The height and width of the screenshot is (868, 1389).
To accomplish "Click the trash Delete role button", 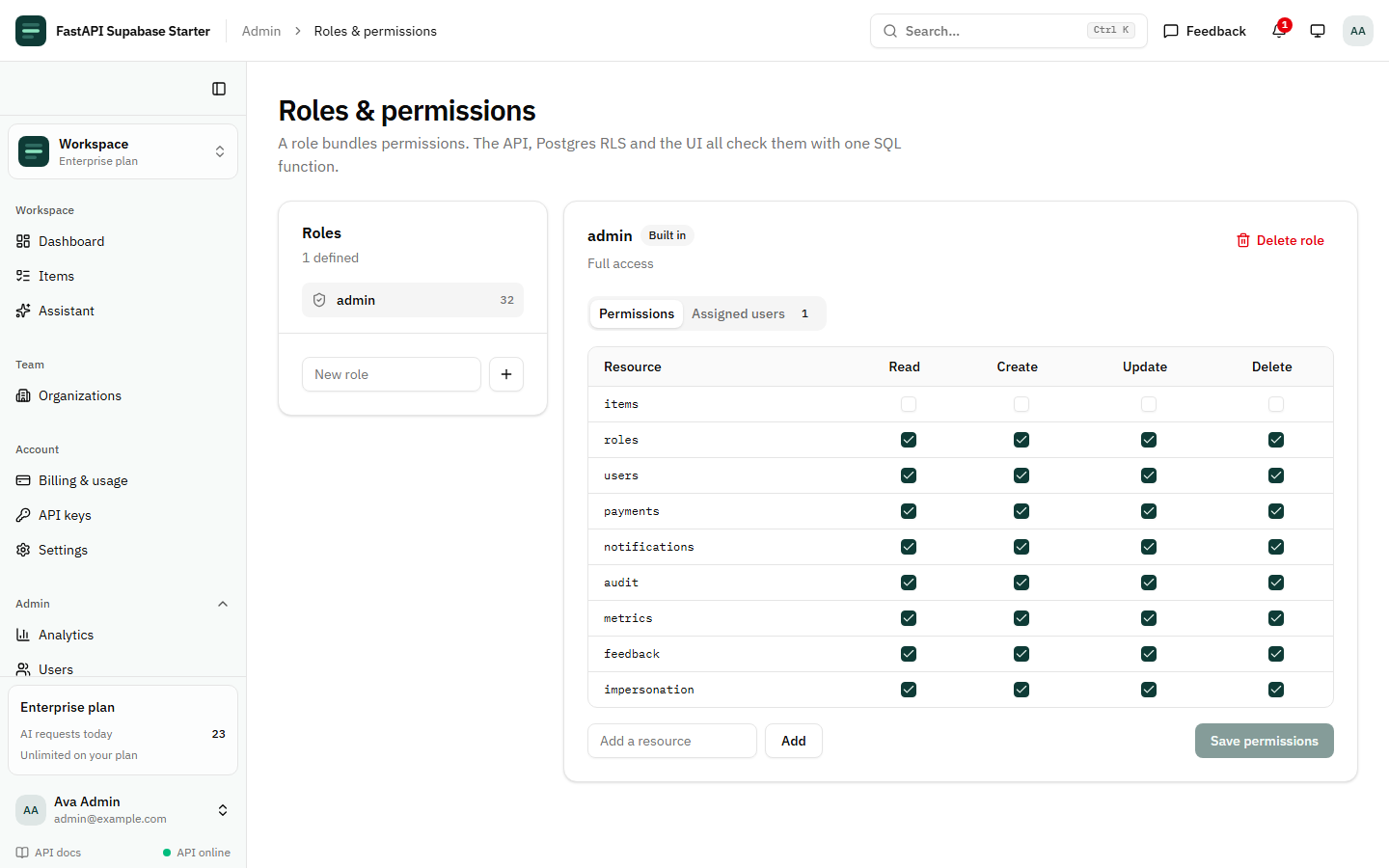I will tap(1280, 240).
